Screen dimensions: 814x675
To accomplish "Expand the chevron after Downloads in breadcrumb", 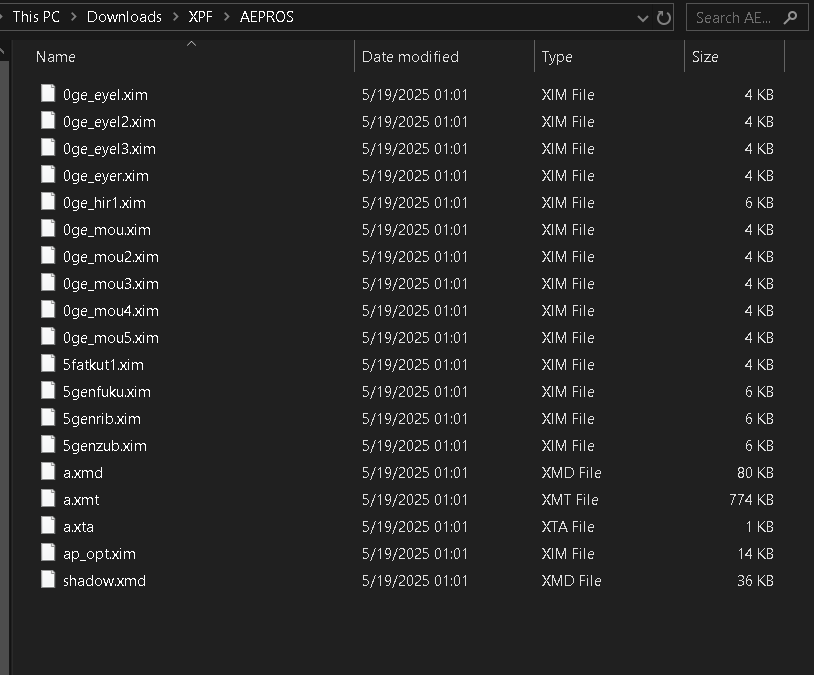I will point(175,17).
